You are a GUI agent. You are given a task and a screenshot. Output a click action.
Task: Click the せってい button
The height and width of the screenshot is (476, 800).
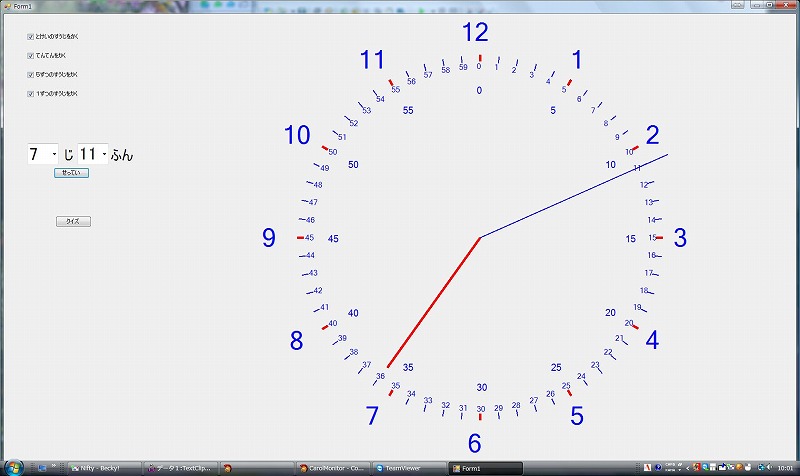(x=71, y=173)
